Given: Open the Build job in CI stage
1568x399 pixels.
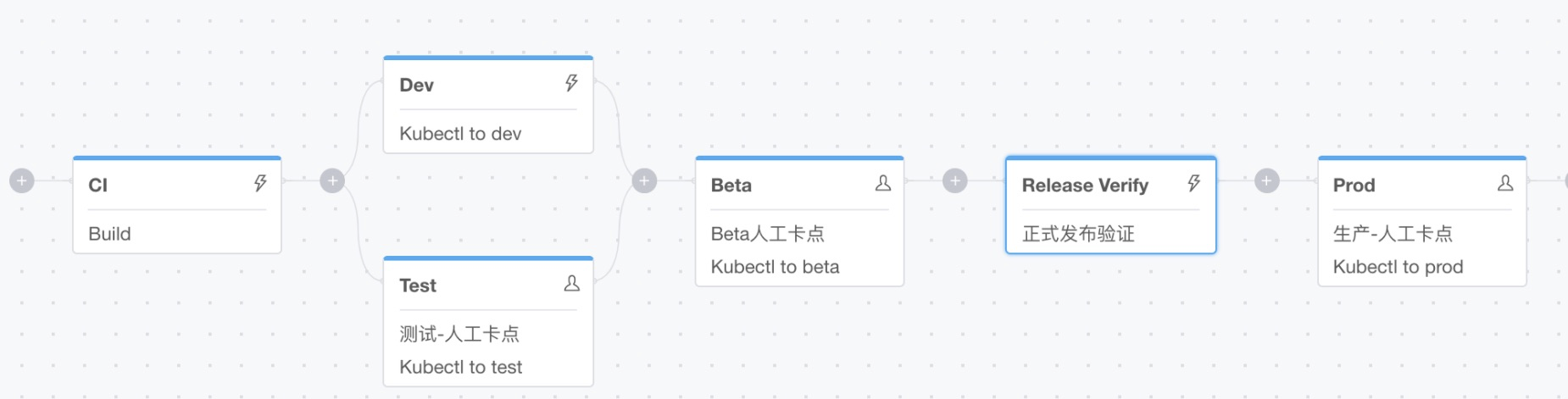Looking at the screenshot, I should (110, 234).
